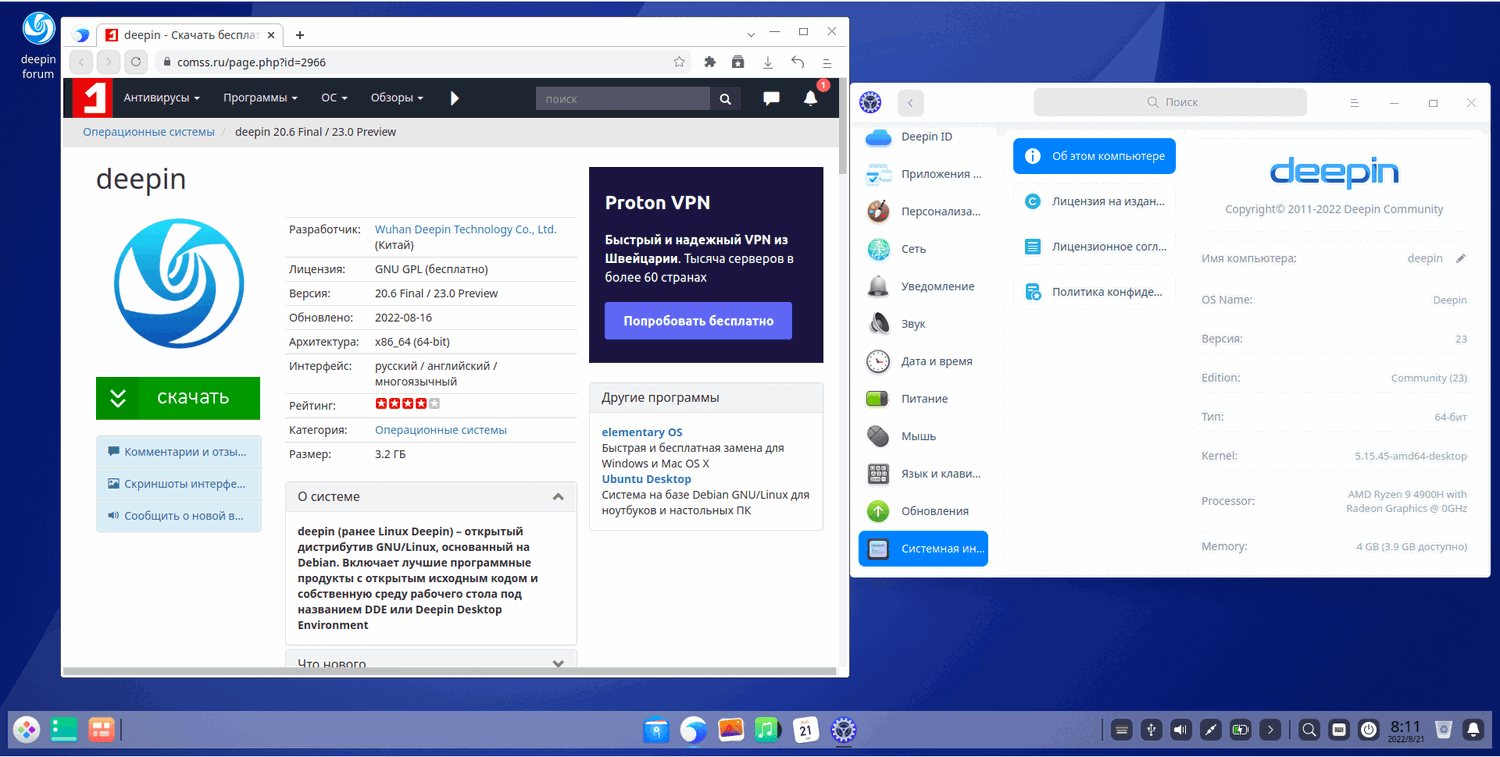Open the Обновления settings category

point(923,511)
